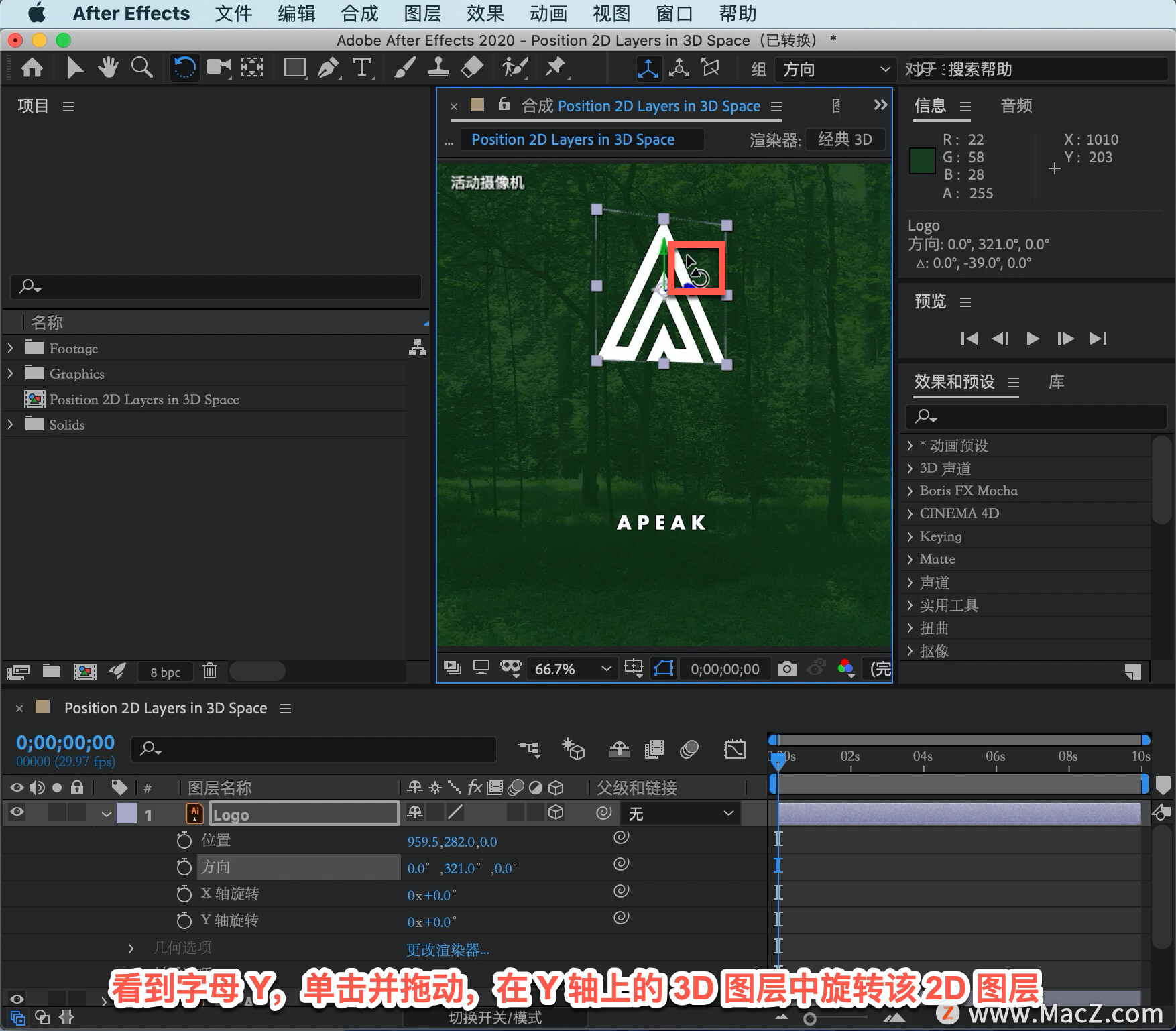Toggle Logo layer 3D cube switch

pos(556,813)
